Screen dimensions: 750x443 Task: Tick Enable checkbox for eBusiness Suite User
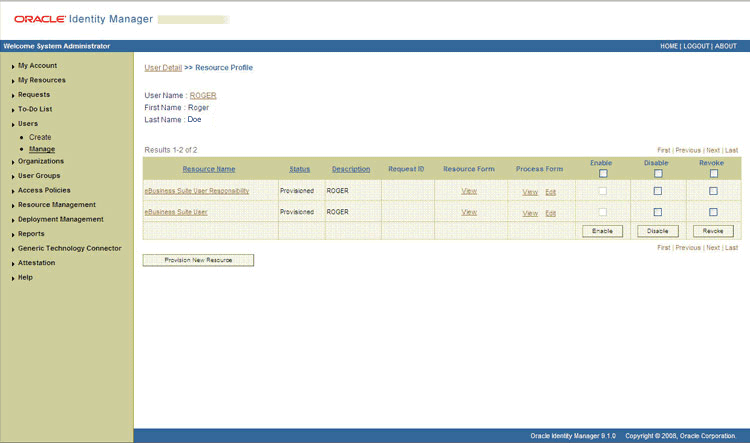[603, 212]
